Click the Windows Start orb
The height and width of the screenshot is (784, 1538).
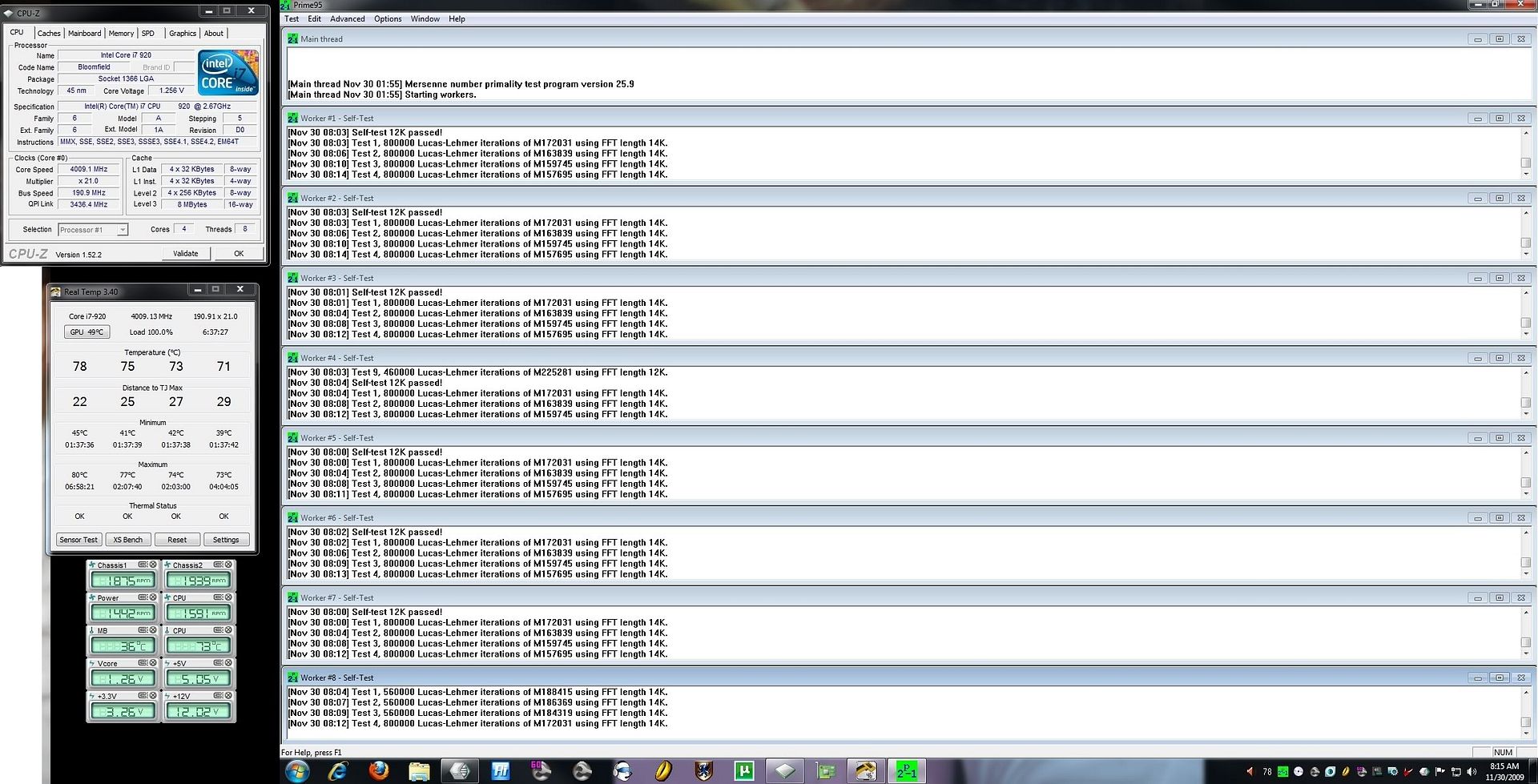297,771
